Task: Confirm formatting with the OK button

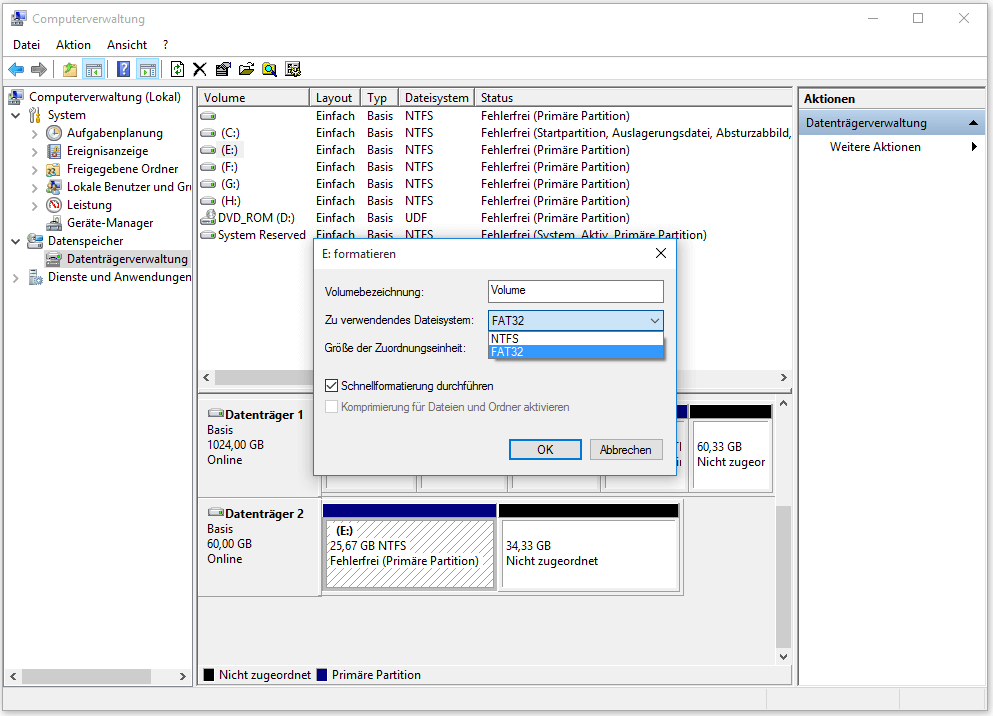Action: click(545, 449)
